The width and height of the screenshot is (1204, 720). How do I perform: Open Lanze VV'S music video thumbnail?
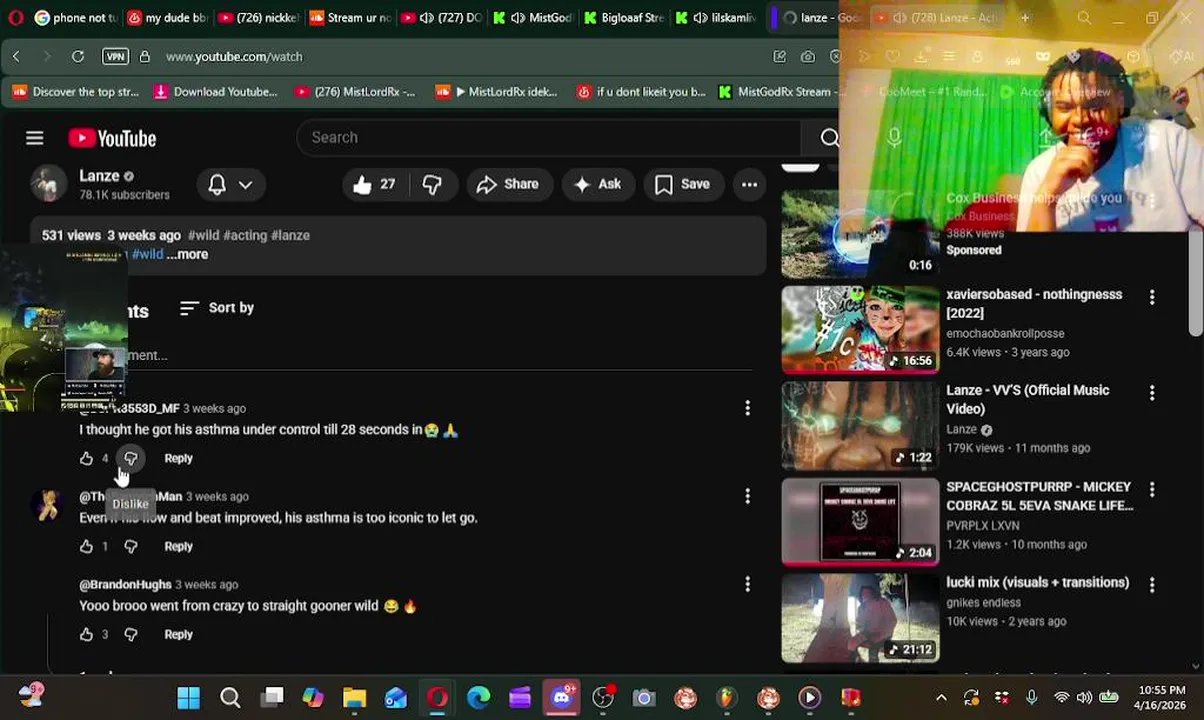[860, 425]
